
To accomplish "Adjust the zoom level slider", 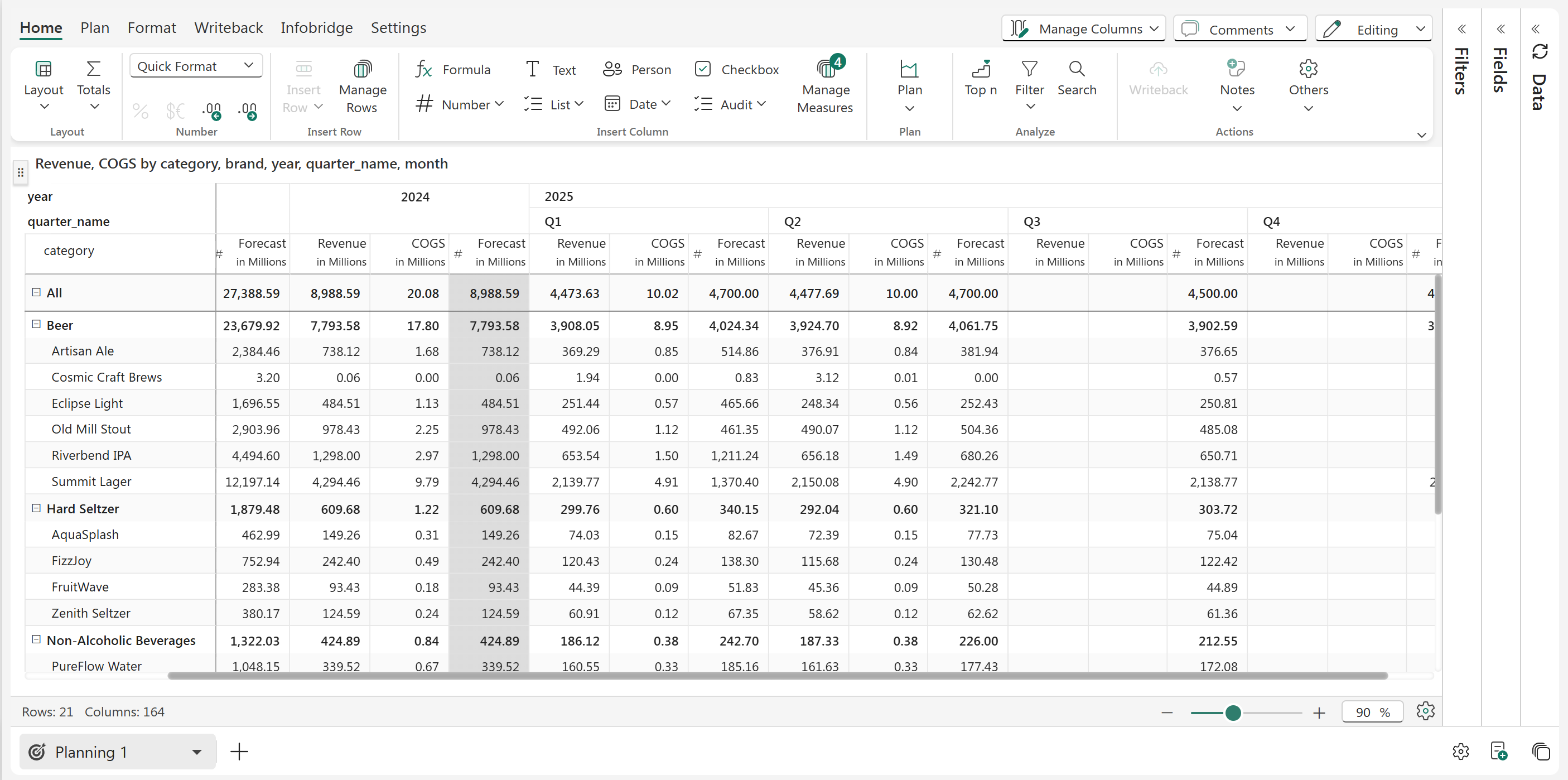I will (1233, 712).
